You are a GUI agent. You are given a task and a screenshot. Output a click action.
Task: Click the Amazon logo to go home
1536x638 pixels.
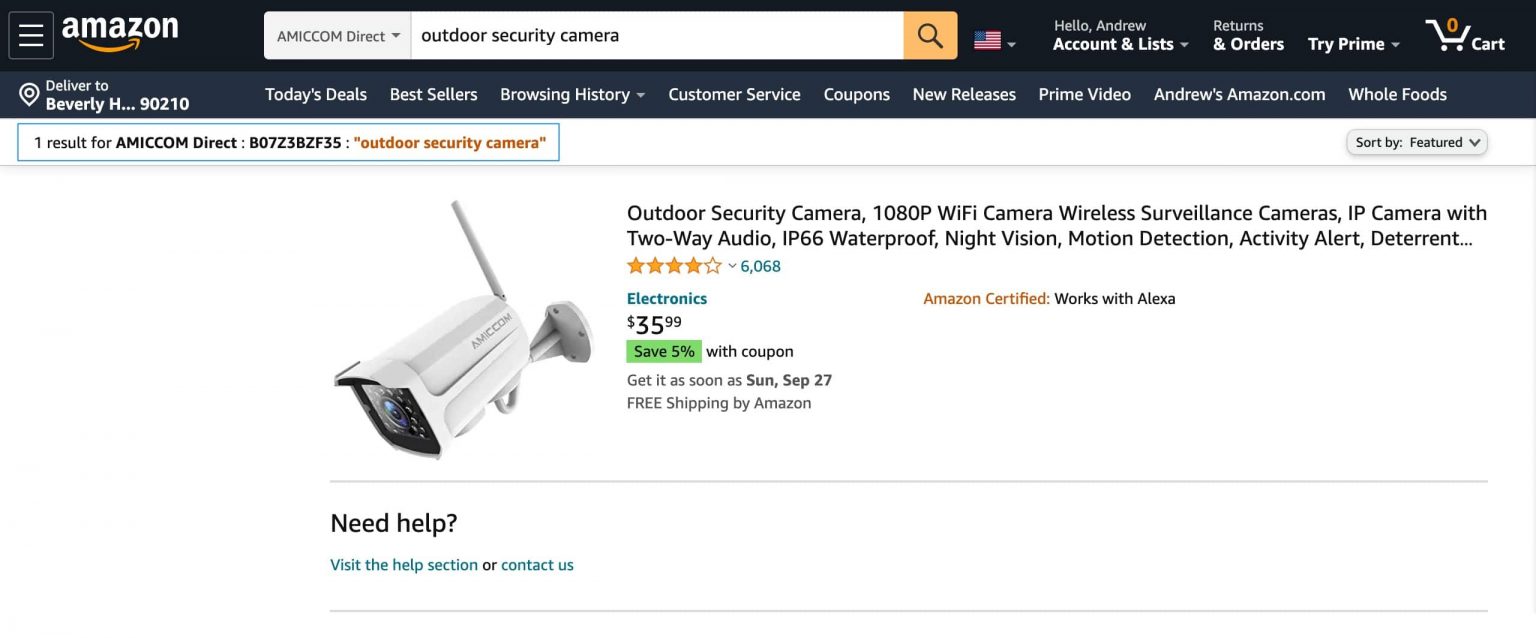119,33
